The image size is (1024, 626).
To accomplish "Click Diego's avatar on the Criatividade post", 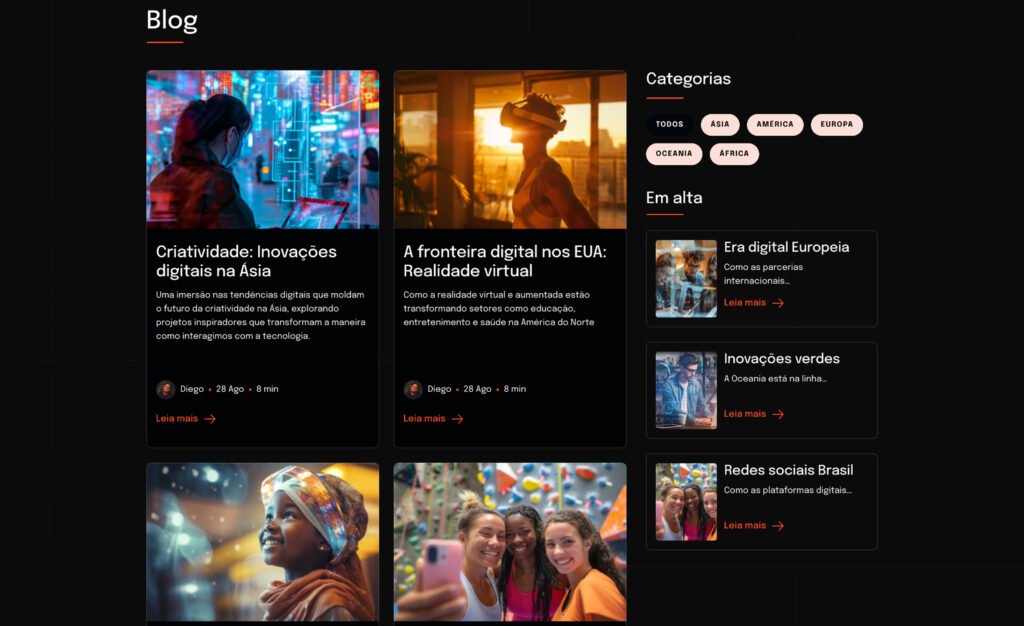I will [165, 389].
